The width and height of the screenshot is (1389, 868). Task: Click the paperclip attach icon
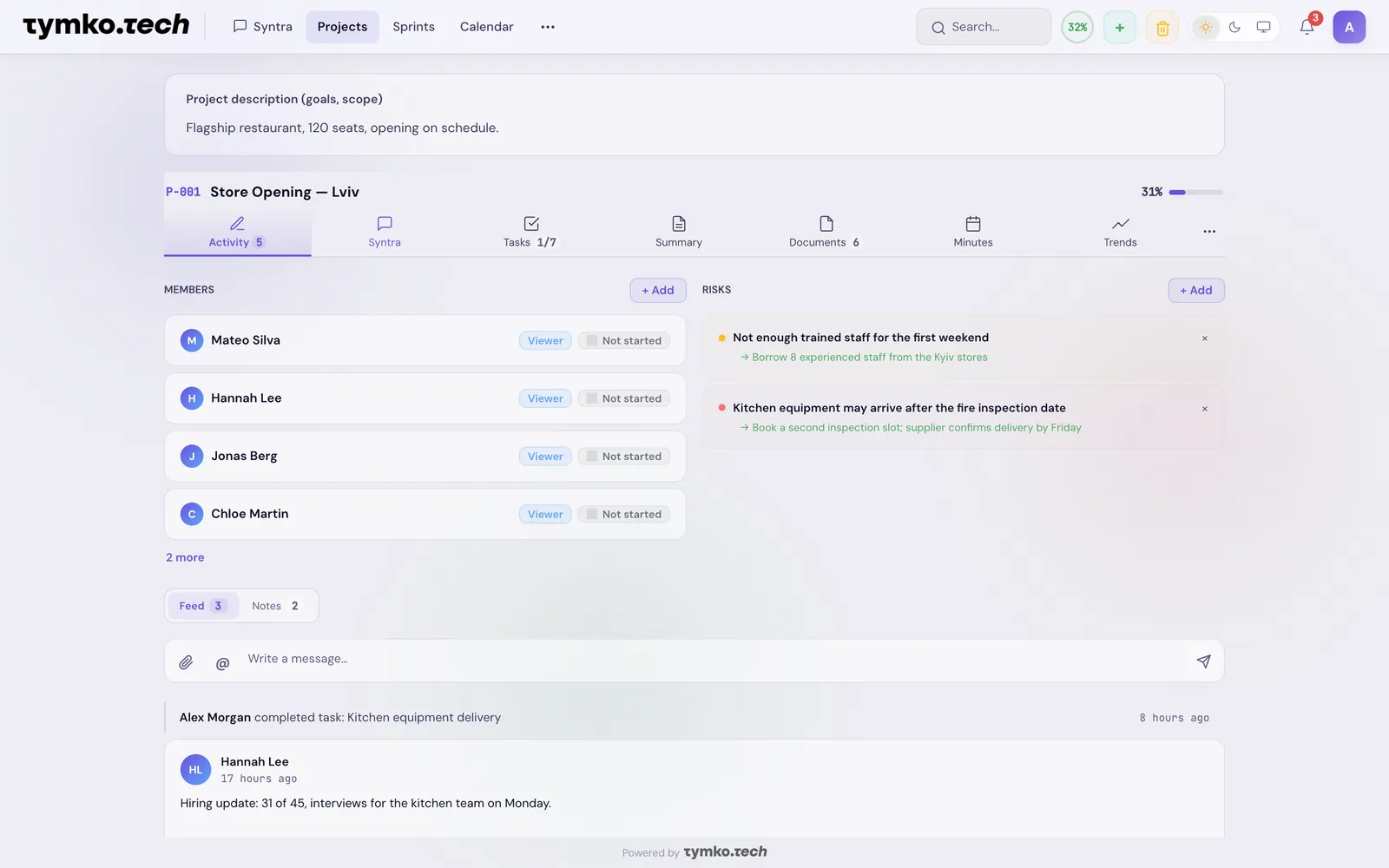click(x=186, y=662)
